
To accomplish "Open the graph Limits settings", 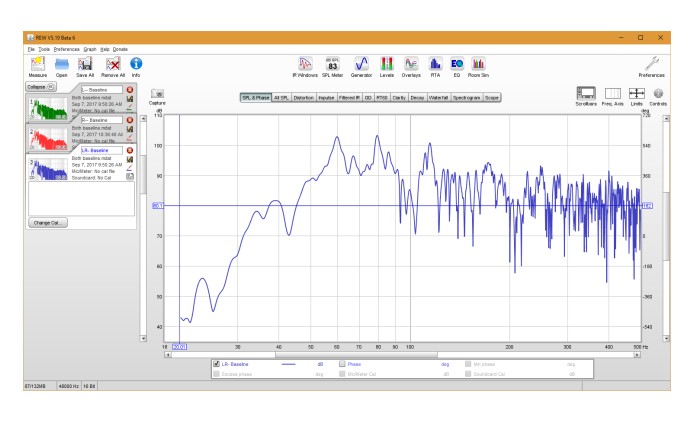I will (636, 95).
